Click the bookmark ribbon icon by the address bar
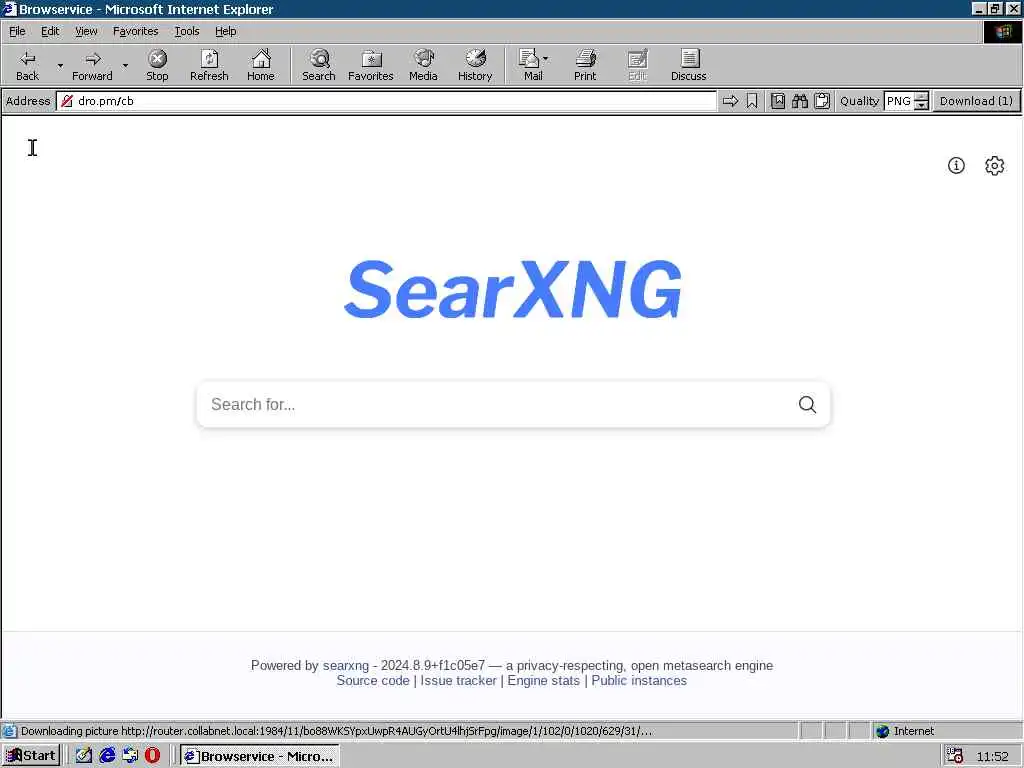Screen dimensions: 1024x768 click(752, 101)
